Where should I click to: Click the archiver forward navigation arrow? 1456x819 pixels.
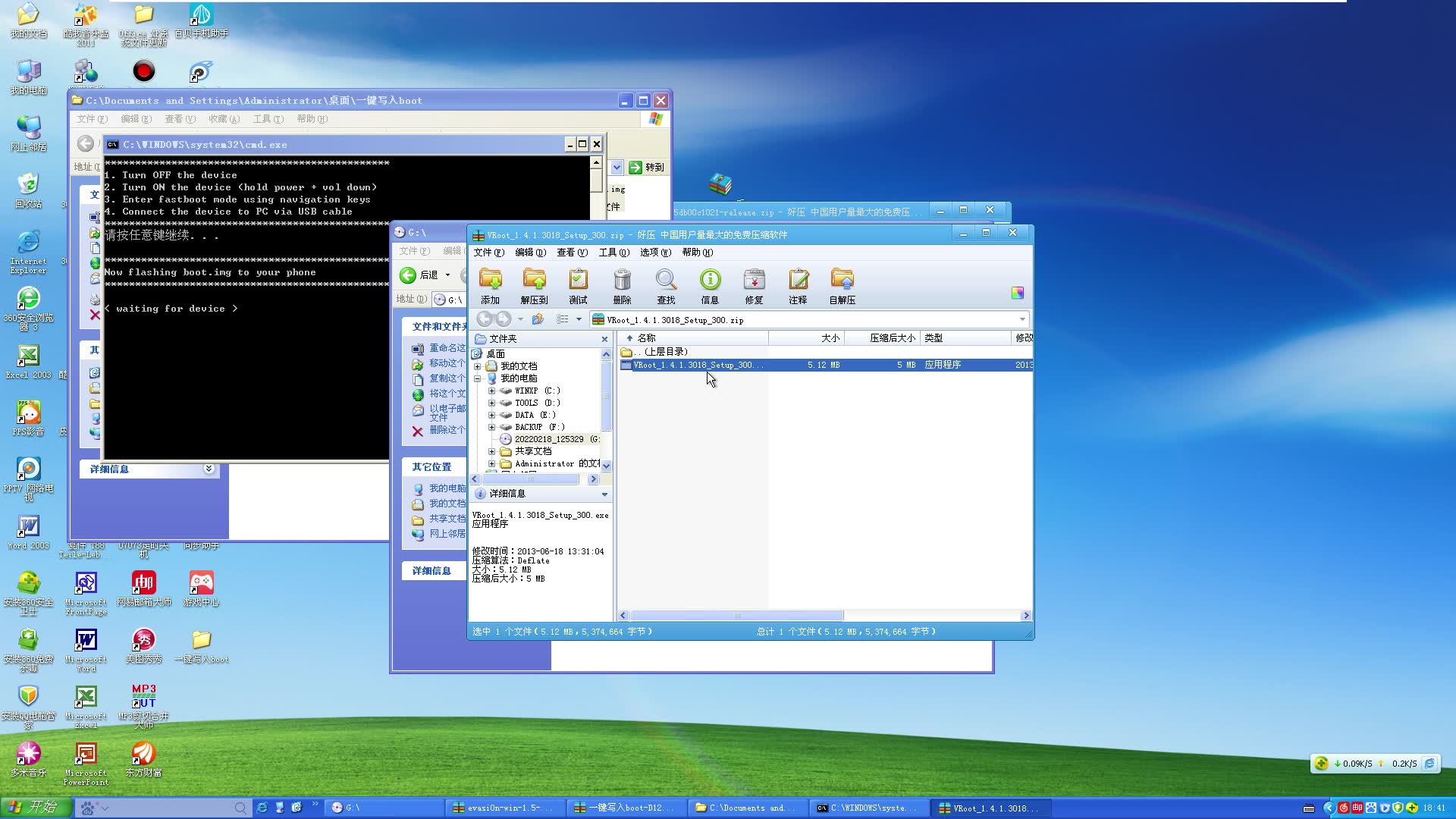pyautogui.click(x=503, y=319)
